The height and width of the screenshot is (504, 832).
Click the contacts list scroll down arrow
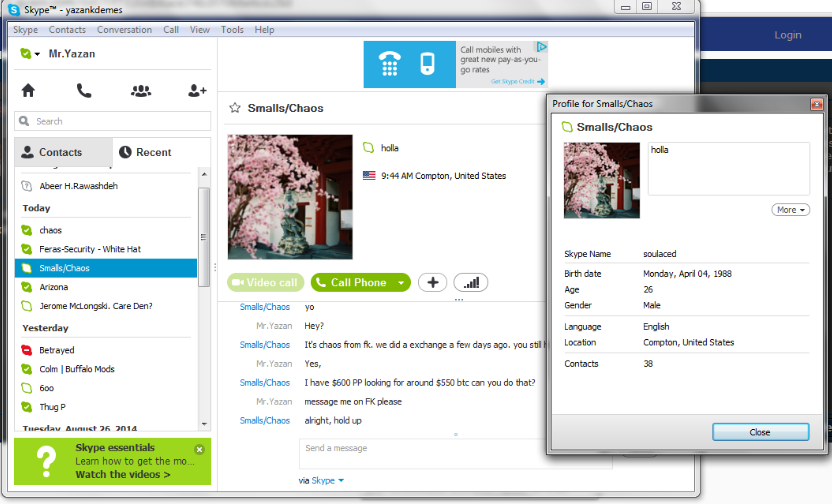pos(204,424)
